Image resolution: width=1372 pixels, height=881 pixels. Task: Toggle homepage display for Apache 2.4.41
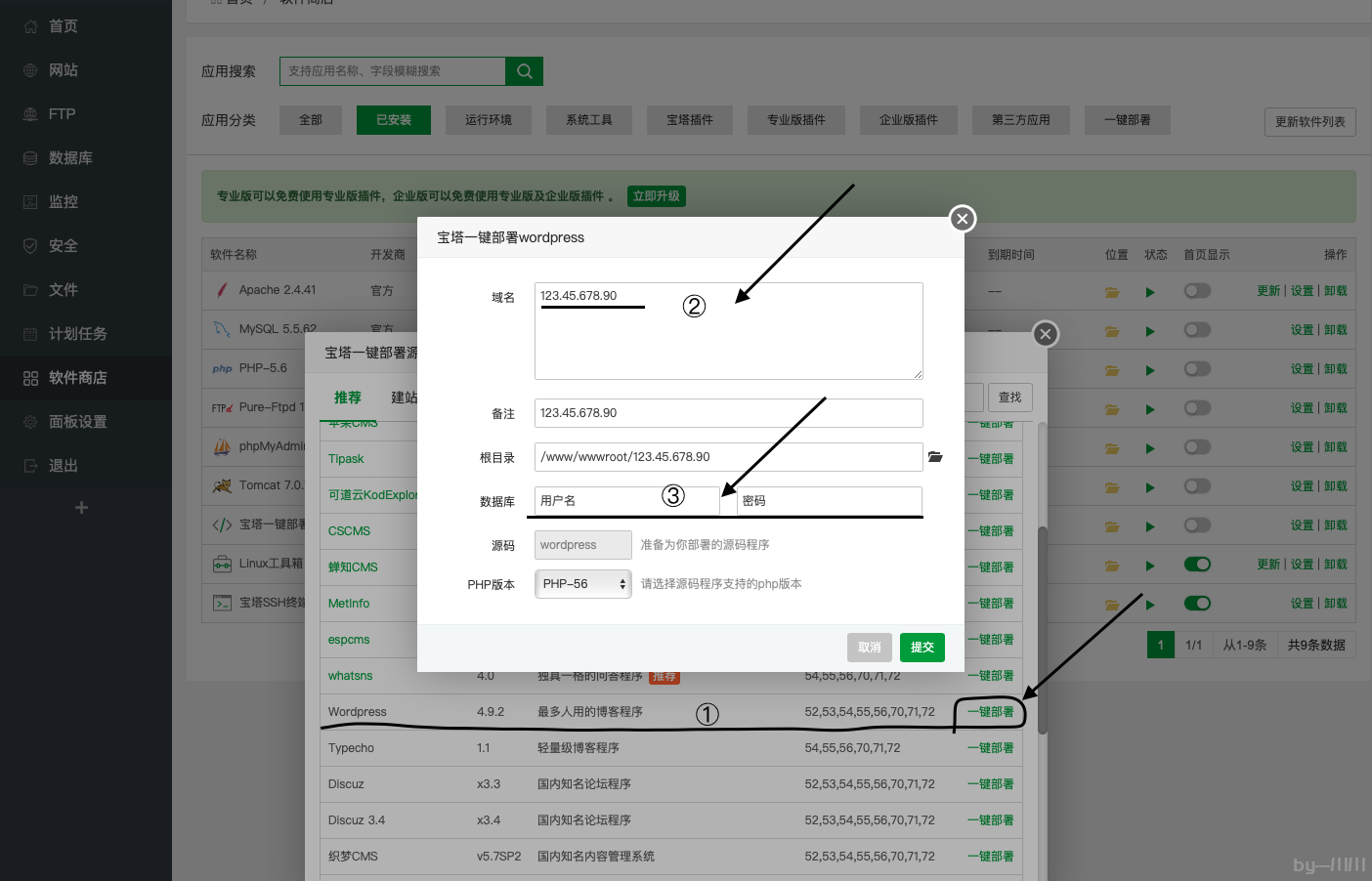coord(1197,290)
